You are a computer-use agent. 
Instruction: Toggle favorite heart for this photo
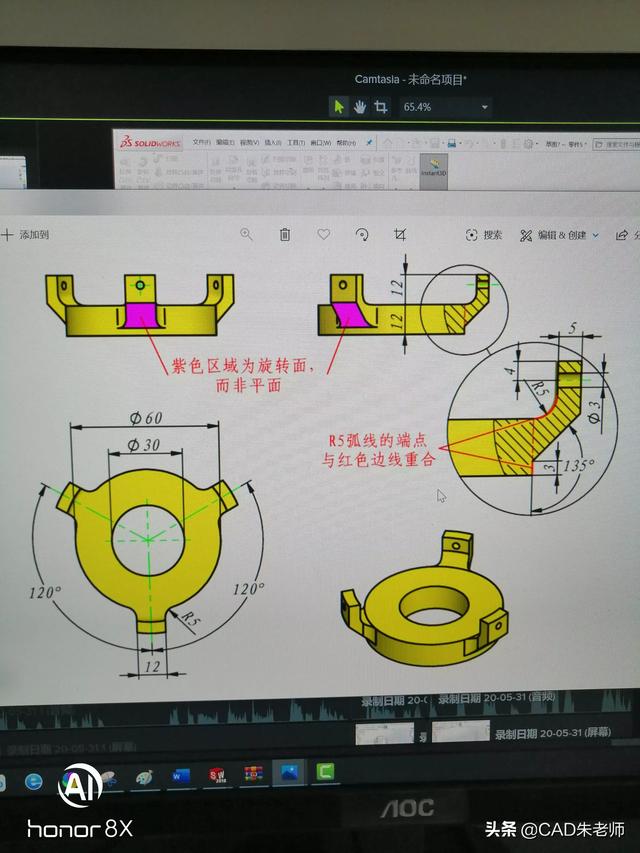(x=323, y=234)
